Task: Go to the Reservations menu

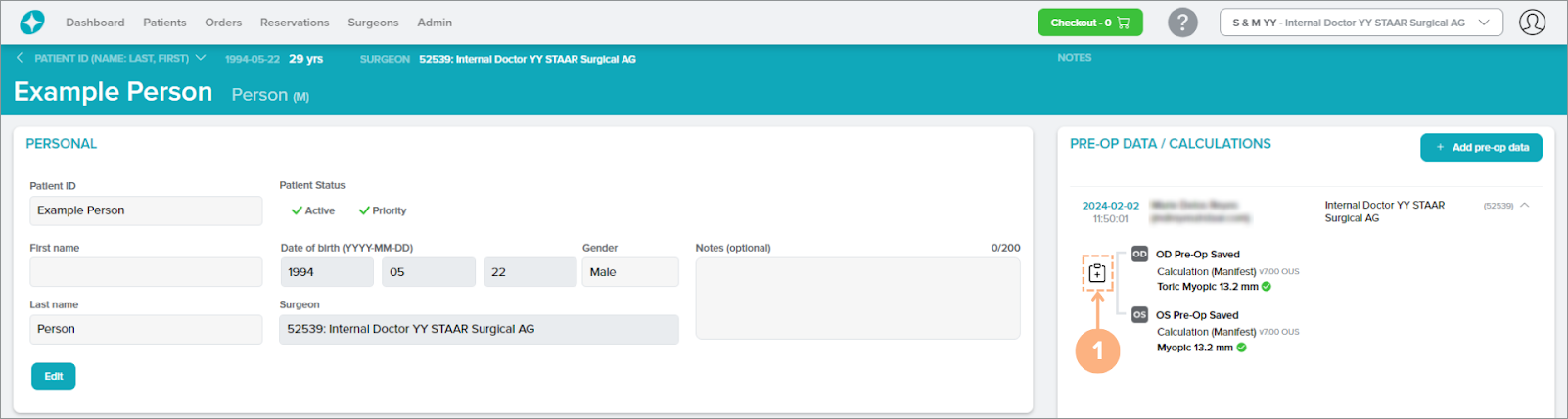Action: [295, 23]
